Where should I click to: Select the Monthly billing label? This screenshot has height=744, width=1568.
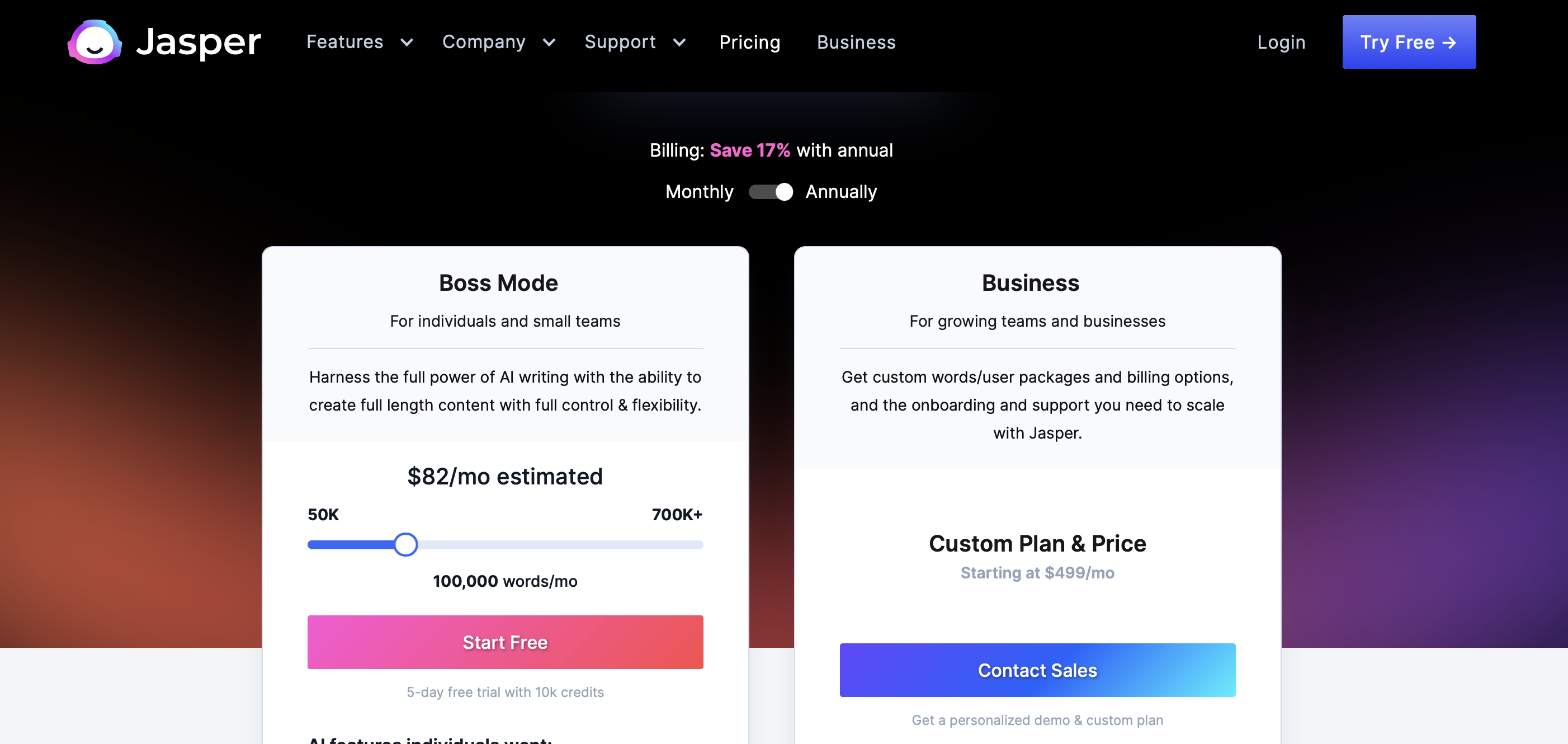(x=699, y=192)
